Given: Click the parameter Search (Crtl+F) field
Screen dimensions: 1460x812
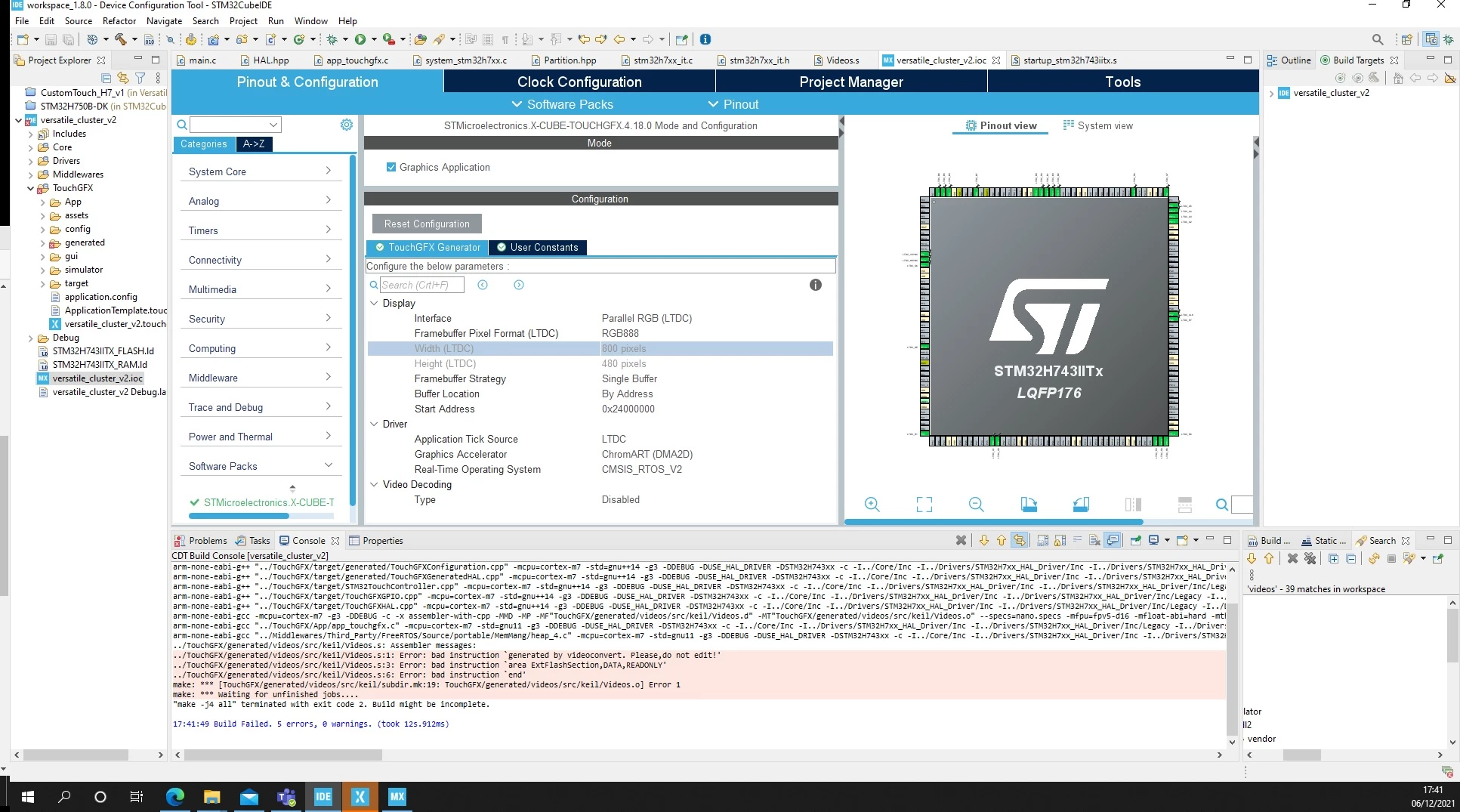Looking at the screenshot, I should pyautogui.click(x=421, y=285).
